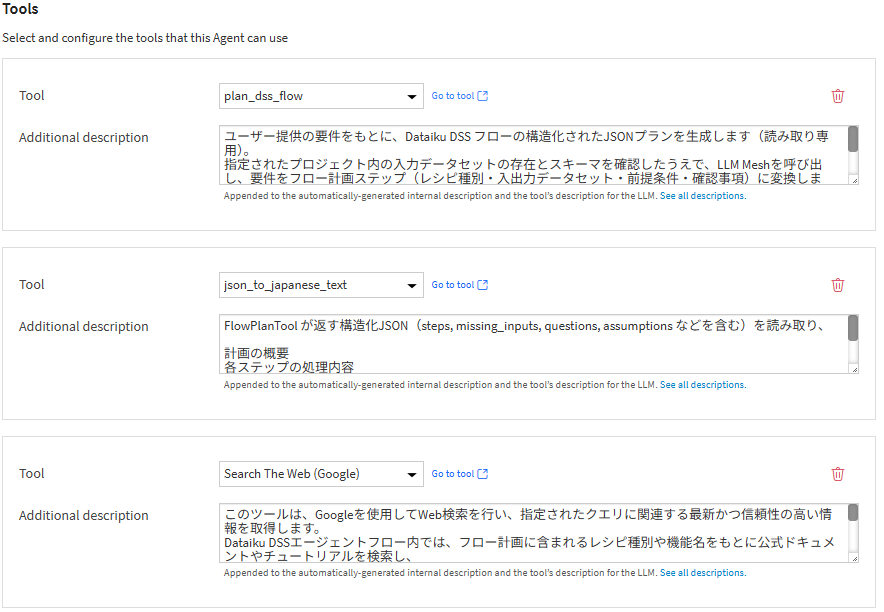Click in Search The Web additional description text area
This screenshot has width=884, height=612.
point(532,533)
